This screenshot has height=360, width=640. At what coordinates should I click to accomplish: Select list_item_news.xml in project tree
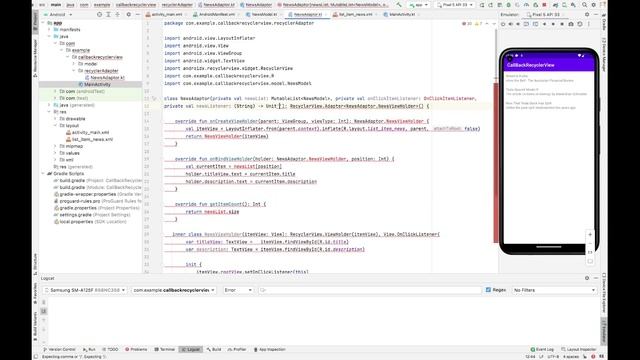pos(92,139)
